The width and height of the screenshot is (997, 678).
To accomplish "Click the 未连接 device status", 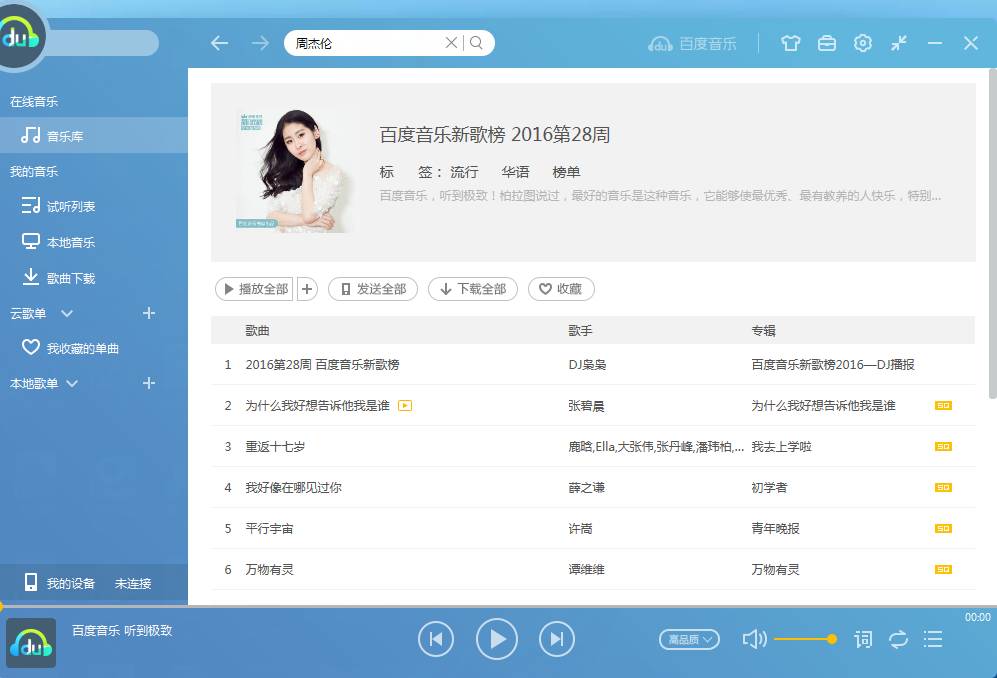I will [133, 583].
